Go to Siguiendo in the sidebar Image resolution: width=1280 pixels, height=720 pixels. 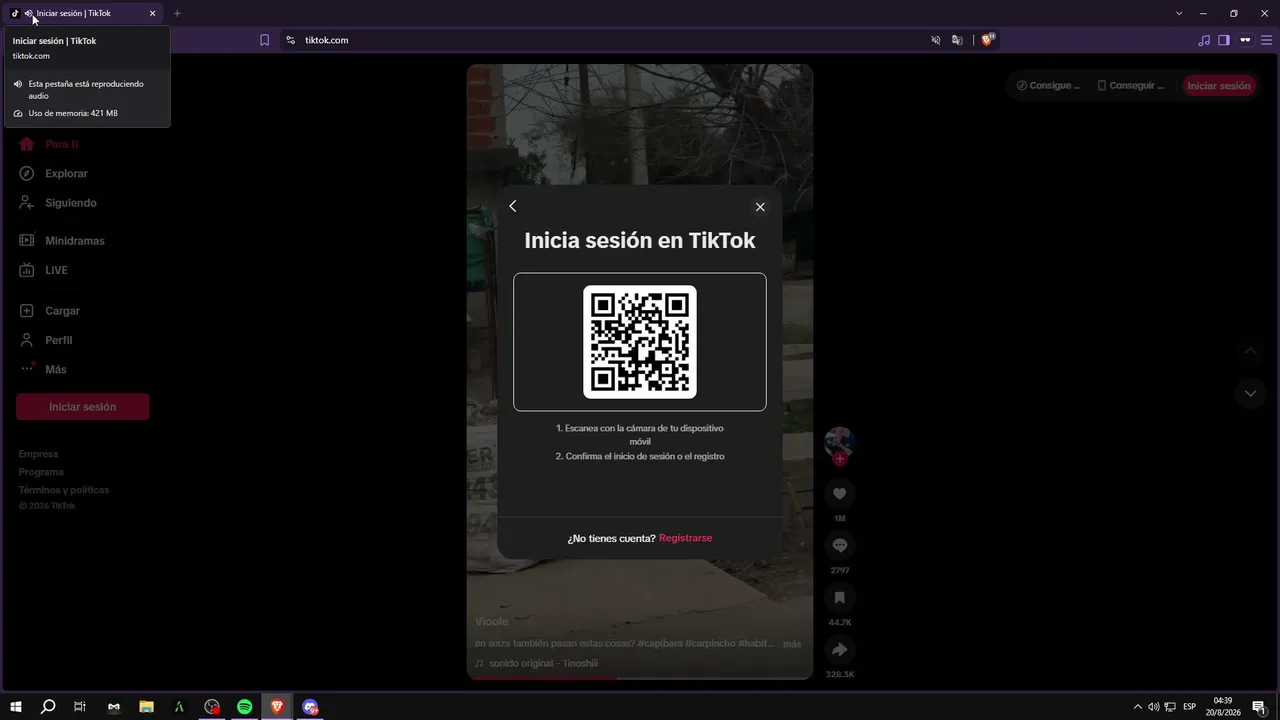click(58, 203)
